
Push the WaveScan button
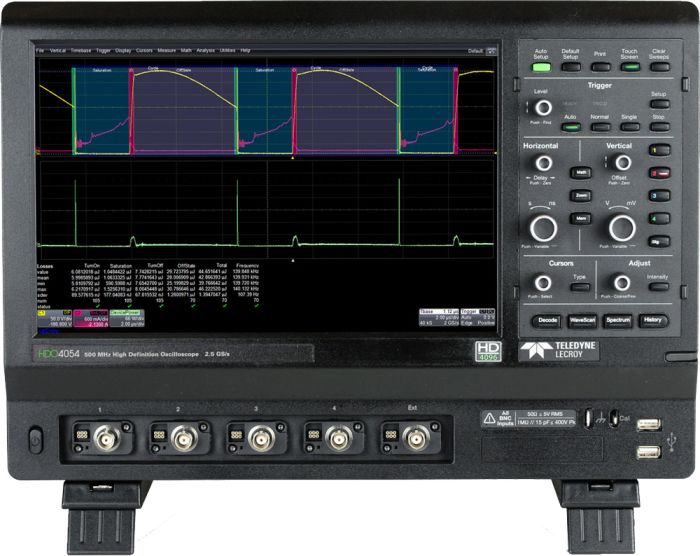582,320
